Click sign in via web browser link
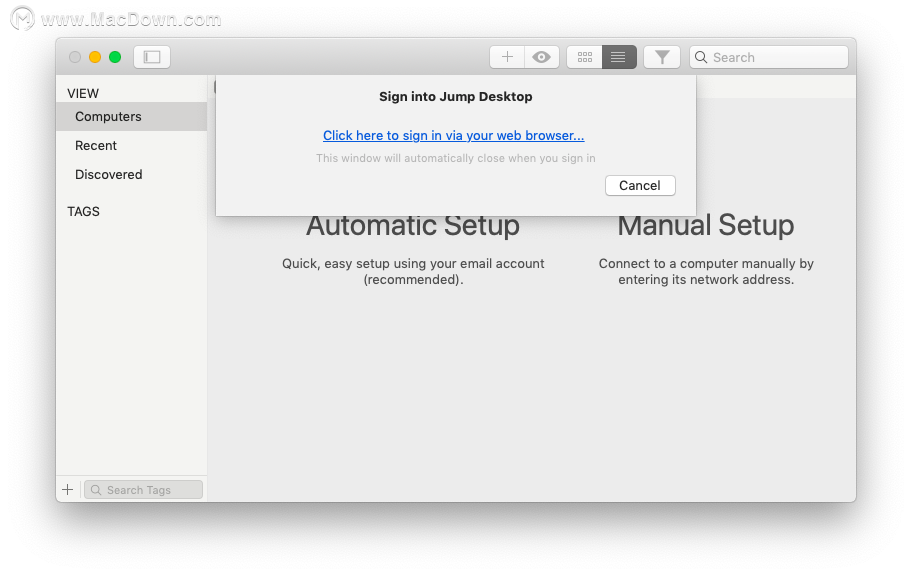This screenshot has width=912, height=576. click(454, 136)
